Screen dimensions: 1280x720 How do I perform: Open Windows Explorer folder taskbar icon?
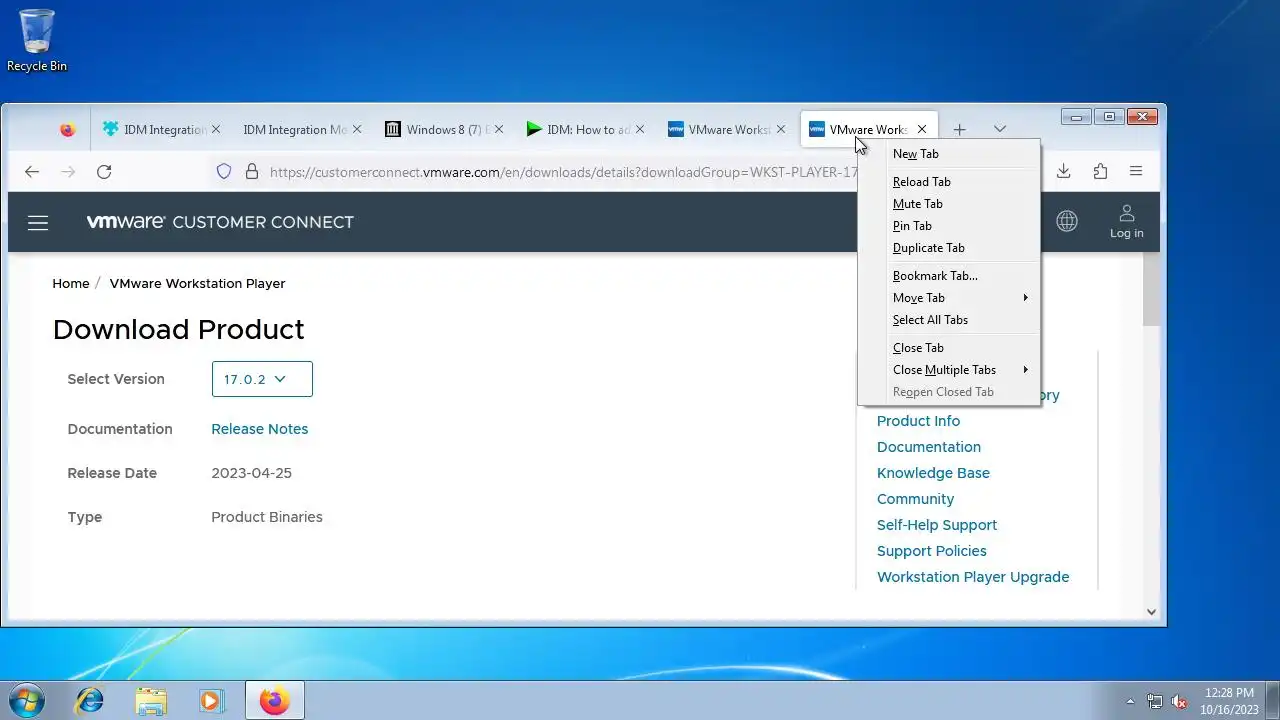151,701
